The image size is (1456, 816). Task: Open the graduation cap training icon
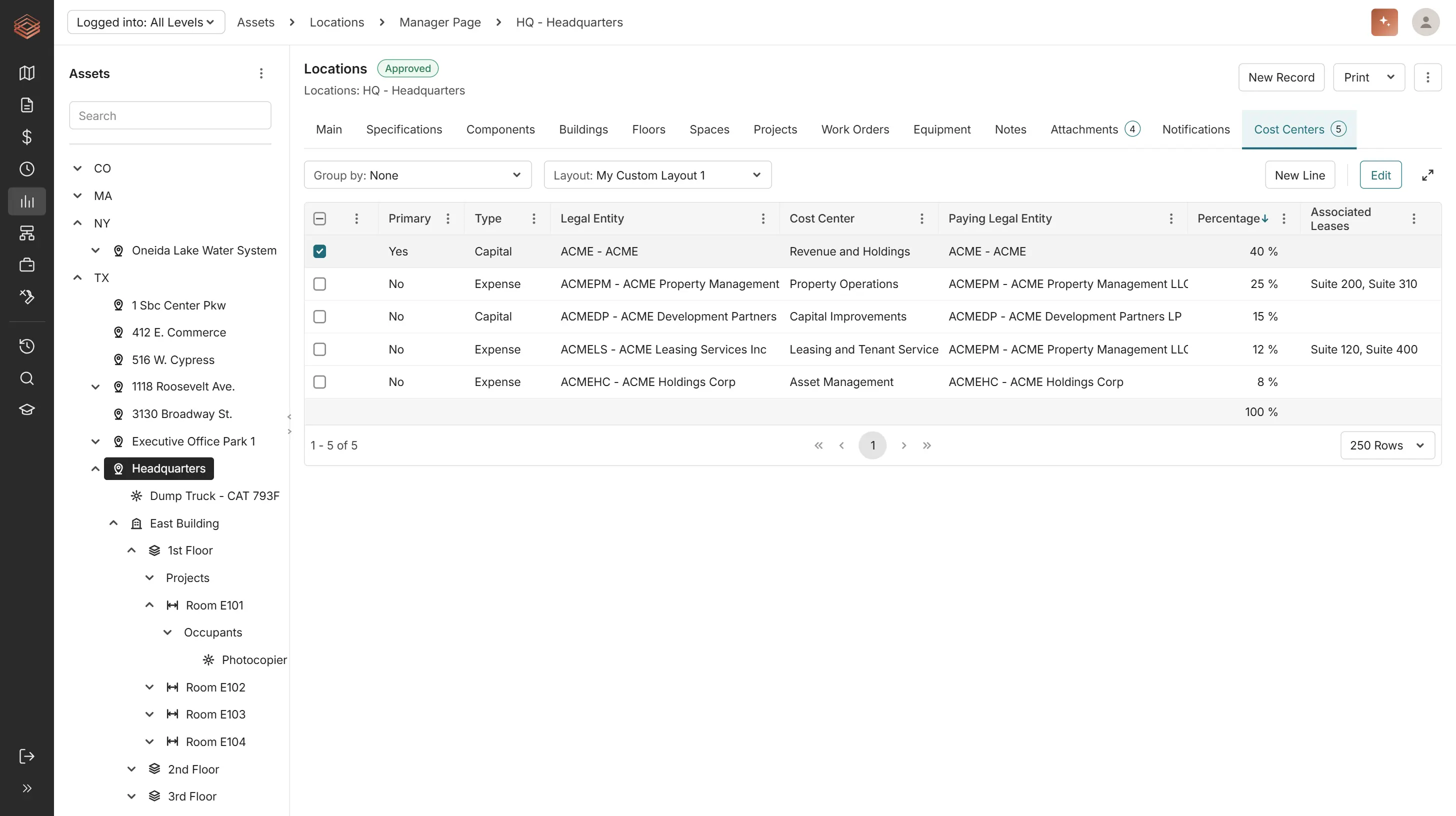[x=26, y=409]
